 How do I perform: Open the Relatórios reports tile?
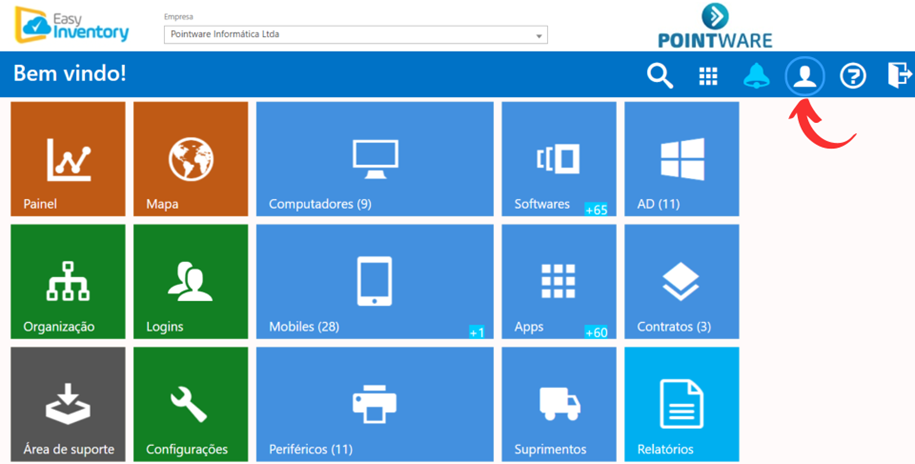click(x=681, y=404)
